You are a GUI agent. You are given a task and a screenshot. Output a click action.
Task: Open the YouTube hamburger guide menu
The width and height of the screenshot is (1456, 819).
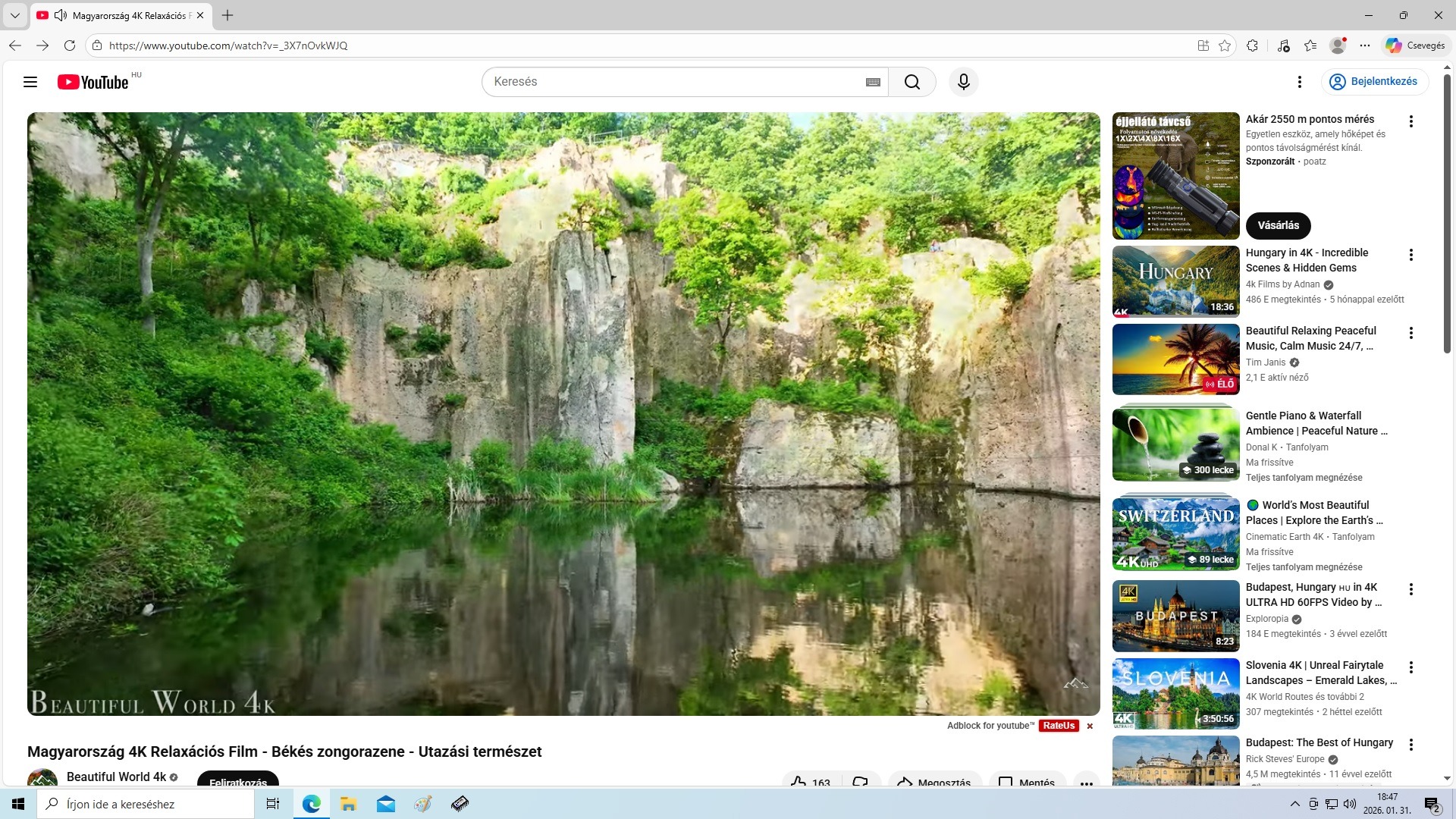click(30, 82)
